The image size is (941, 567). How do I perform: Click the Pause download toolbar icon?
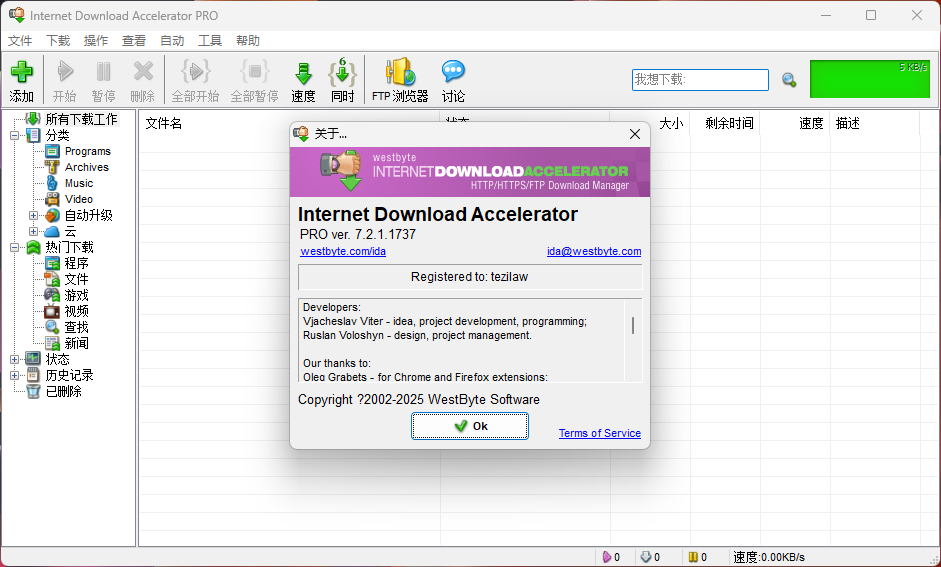tap(103, 72)
